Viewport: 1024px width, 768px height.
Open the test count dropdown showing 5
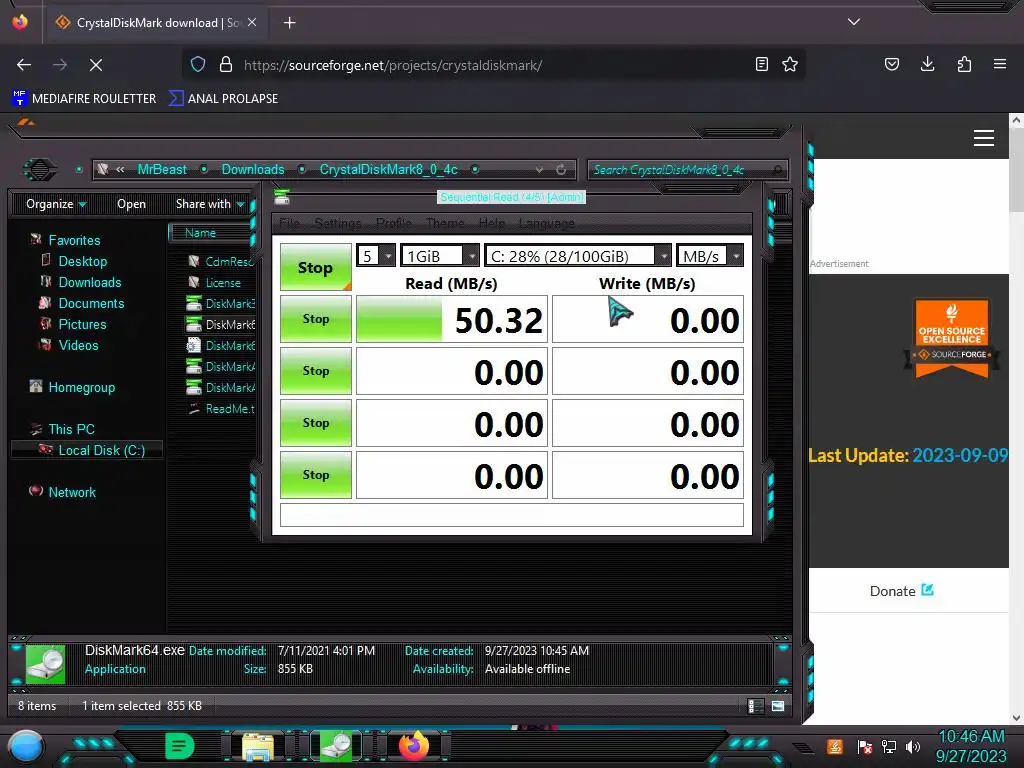pos(376,256)
